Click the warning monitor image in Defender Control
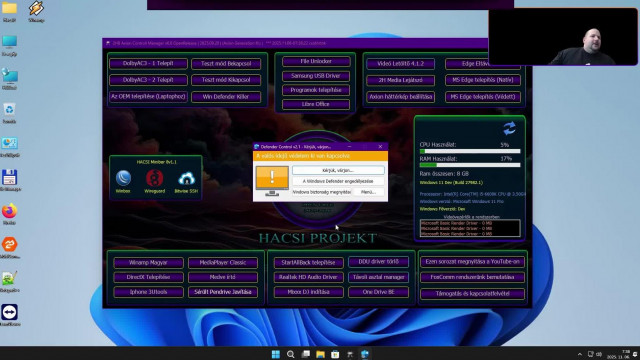Screen dimensions: 640x360 tap(272, 181)
